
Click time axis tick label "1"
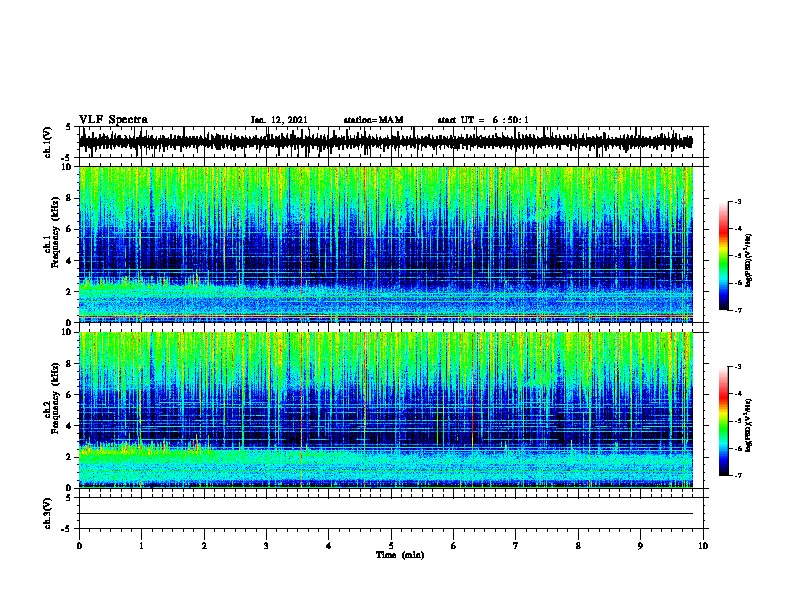pos(141,546)
